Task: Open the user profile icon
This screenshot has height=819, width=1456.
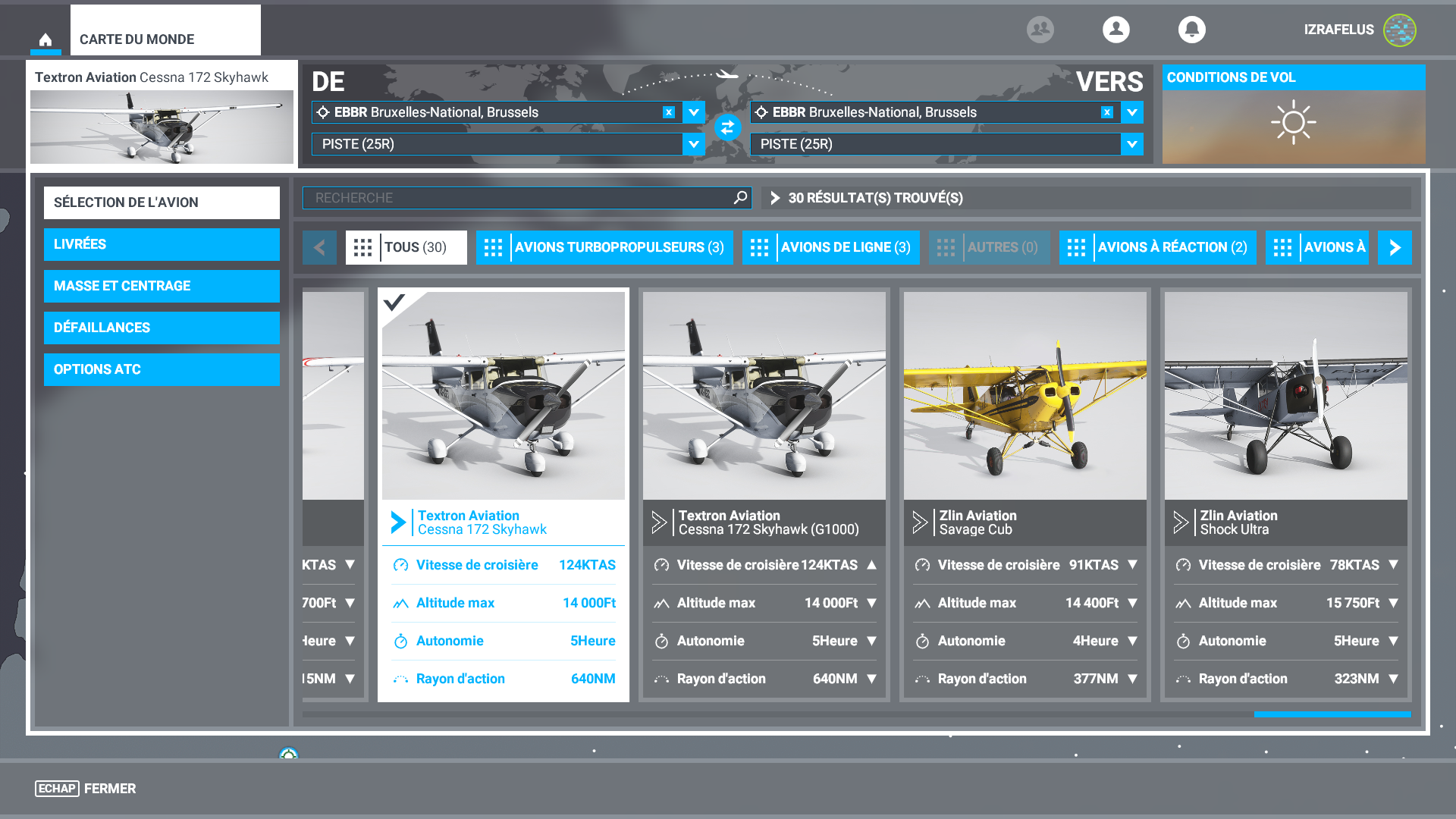Action: (1116, 30)
